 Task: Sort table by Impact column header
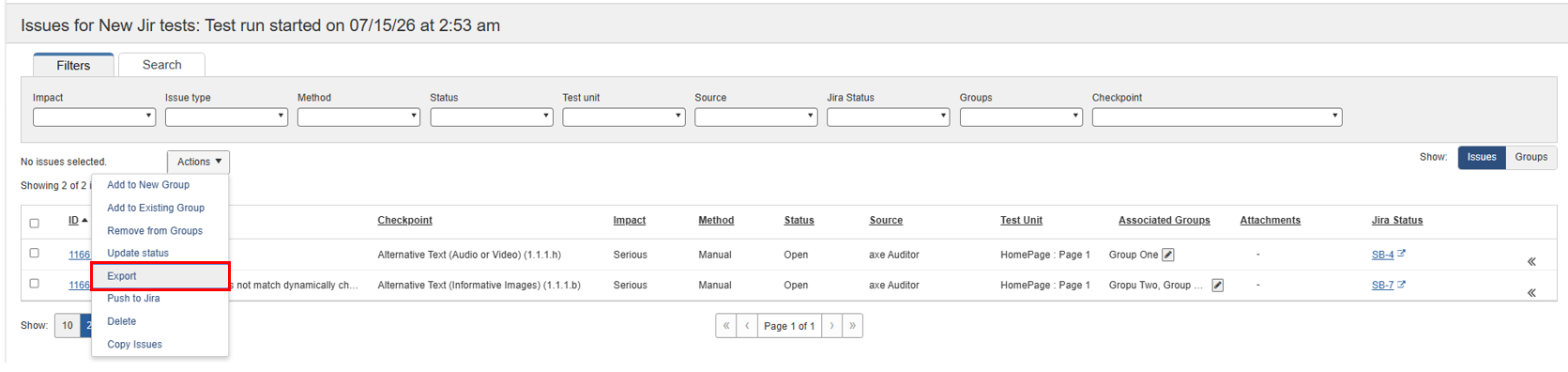tap(629, 220)
